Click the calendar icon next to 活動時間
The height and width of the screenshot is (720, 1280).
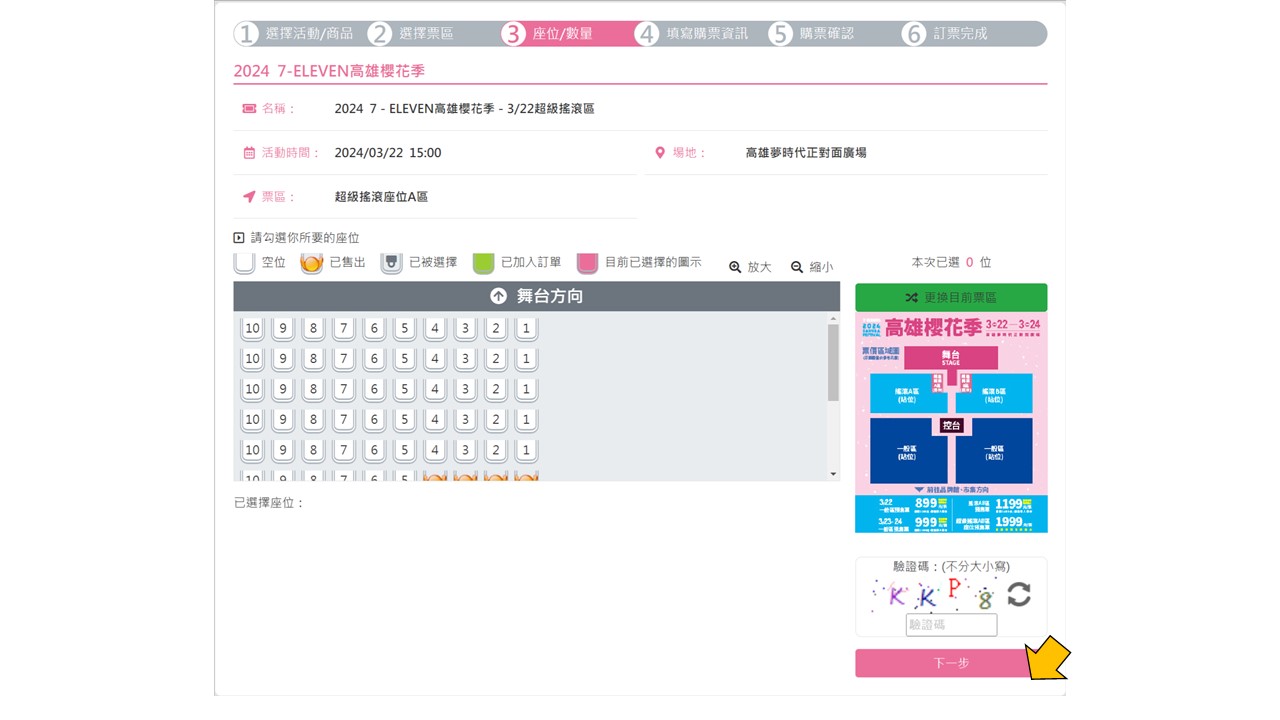tap(249, 153)
